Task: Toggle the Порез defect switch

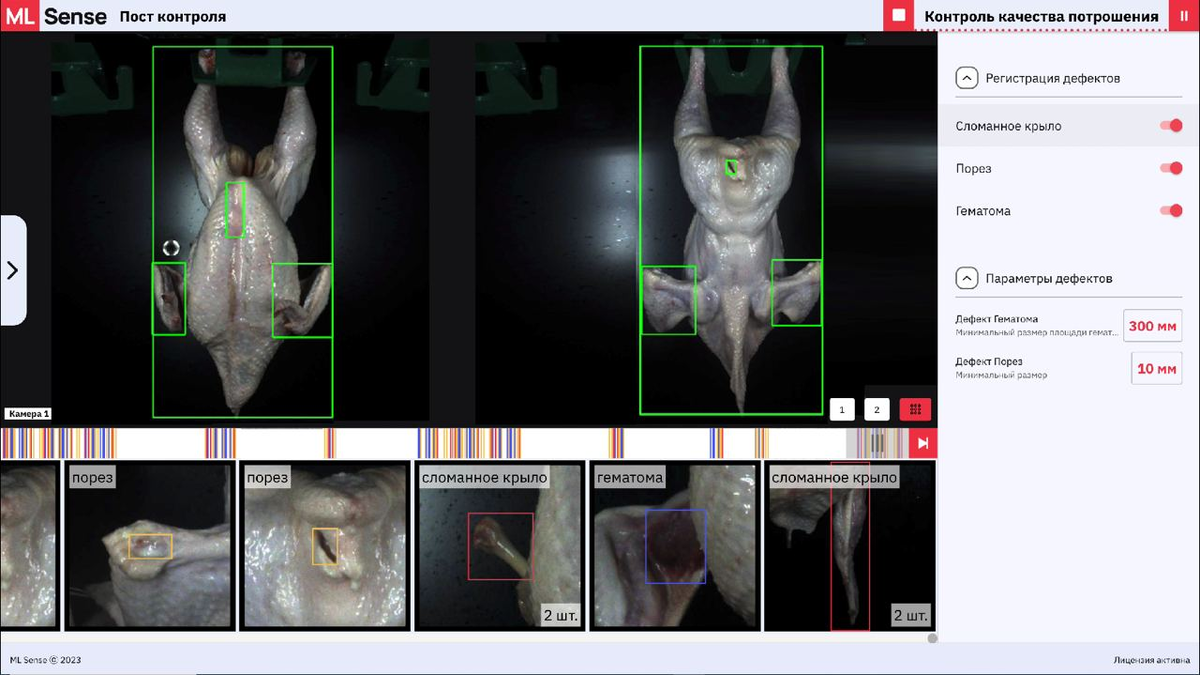Action: [x=1171, y=168]
